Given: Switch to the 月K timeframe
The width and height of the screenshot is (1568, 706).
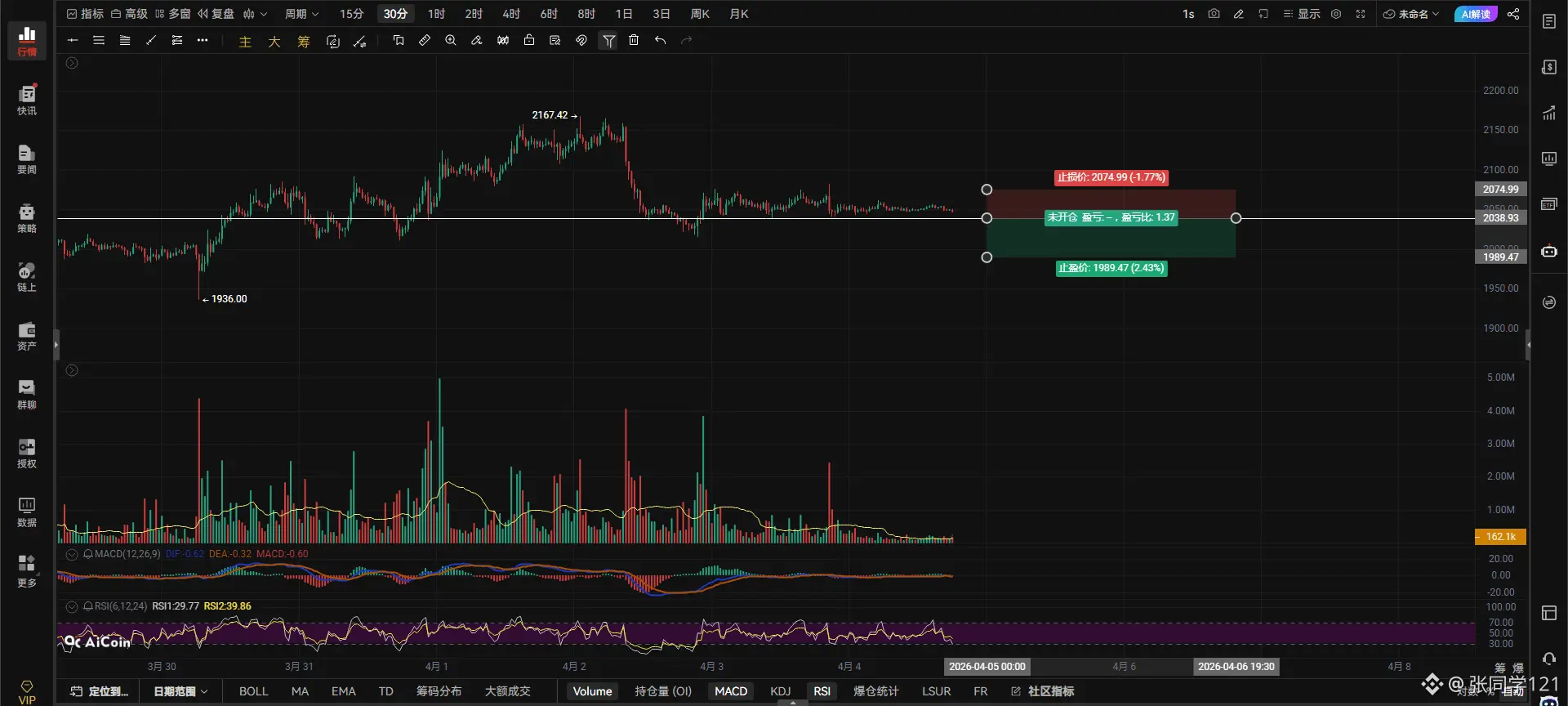Looking at the screenshot, I should click(738, 14).
